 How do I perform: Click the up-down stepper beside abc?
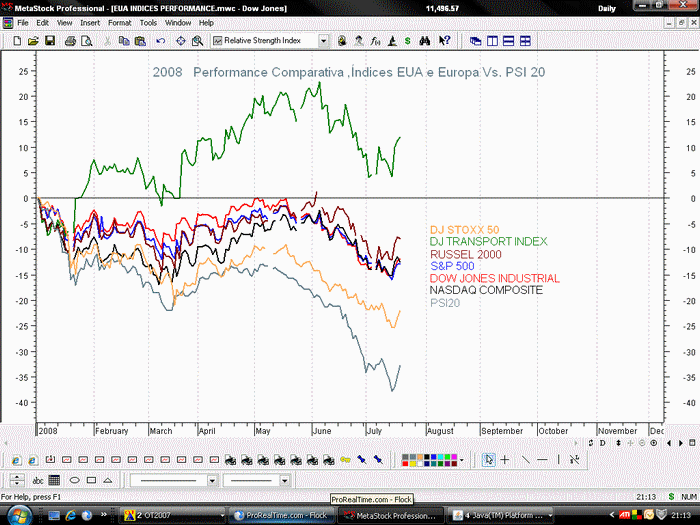(x=17, y=481)
